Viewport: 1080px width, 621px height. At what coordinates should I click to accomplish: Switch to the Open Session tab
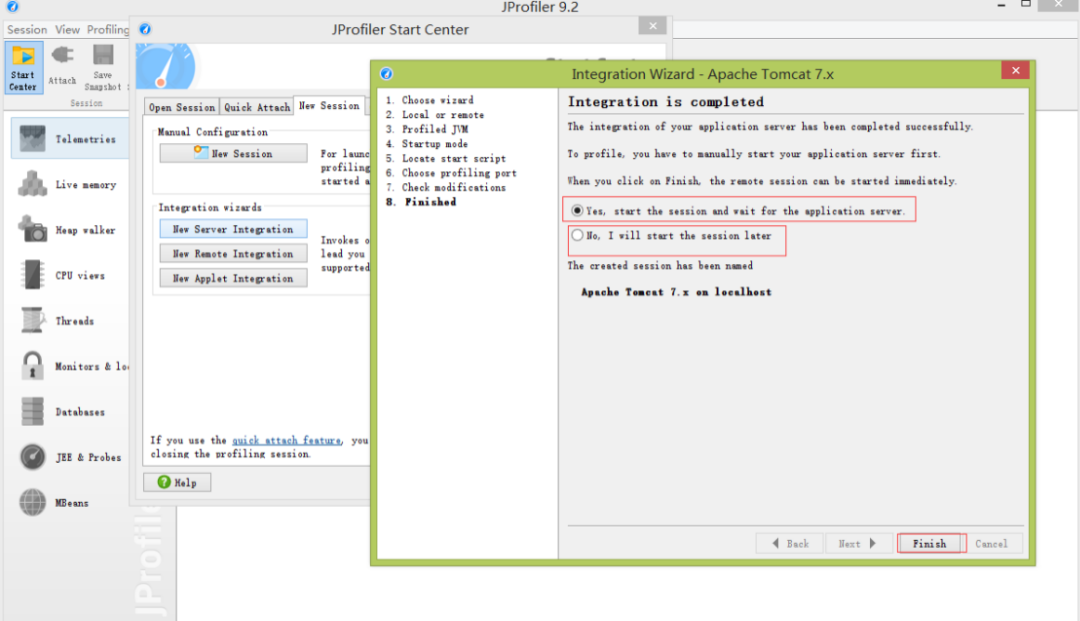pyautogui.click(x=182, y=107)
